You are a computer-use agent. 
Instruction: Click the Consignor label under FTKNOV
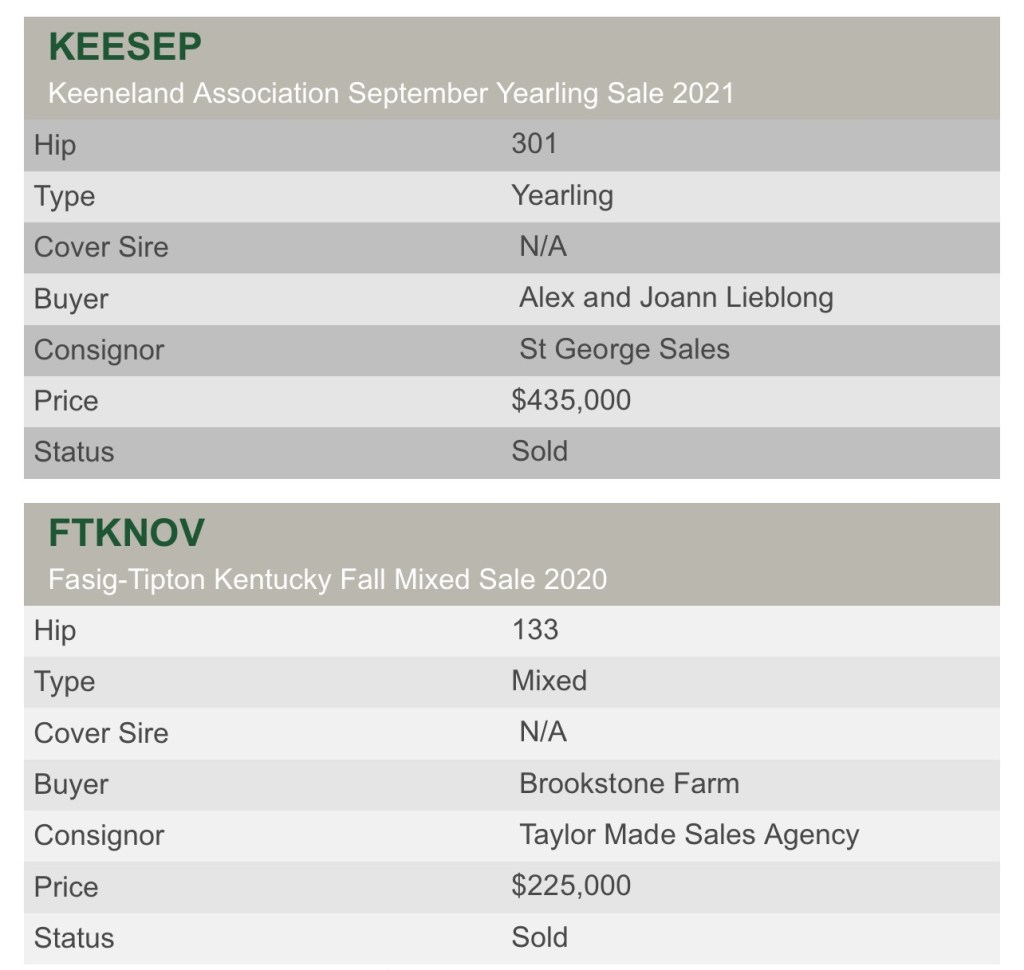coord(99,836)
